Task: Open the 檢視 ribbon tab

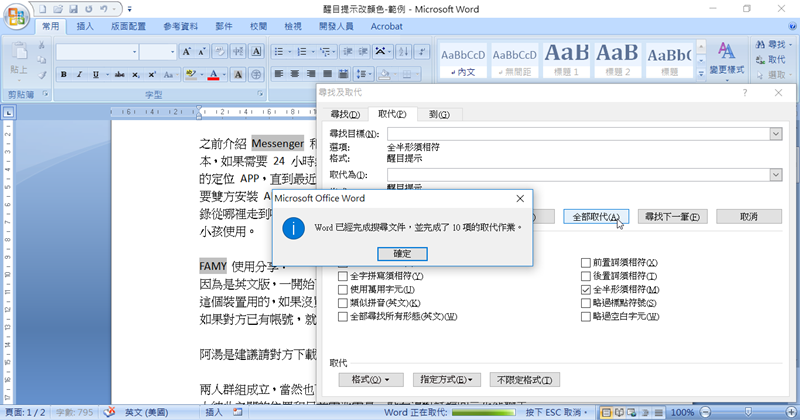Action: tap(293, 26)
